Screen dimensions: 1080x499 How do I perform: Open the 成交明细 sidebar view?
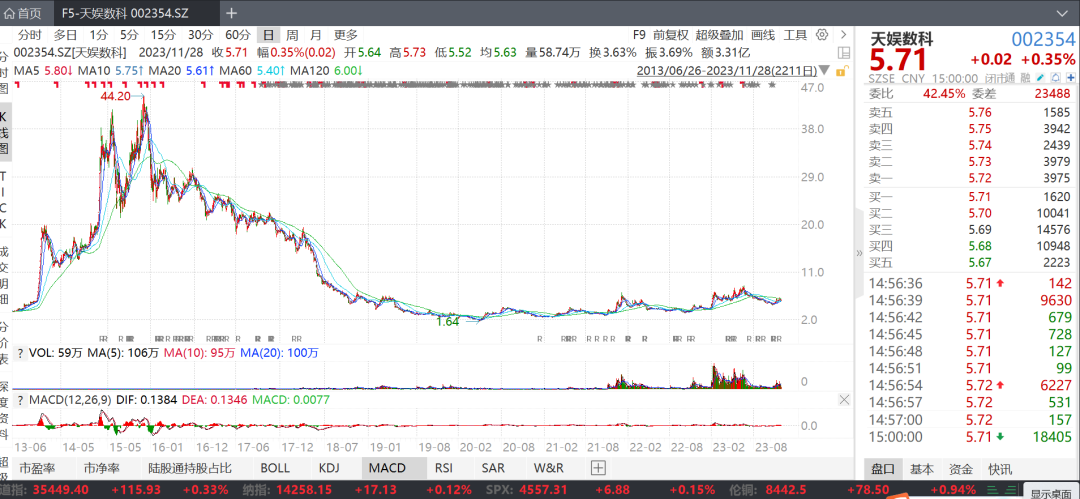coord(4,276)
